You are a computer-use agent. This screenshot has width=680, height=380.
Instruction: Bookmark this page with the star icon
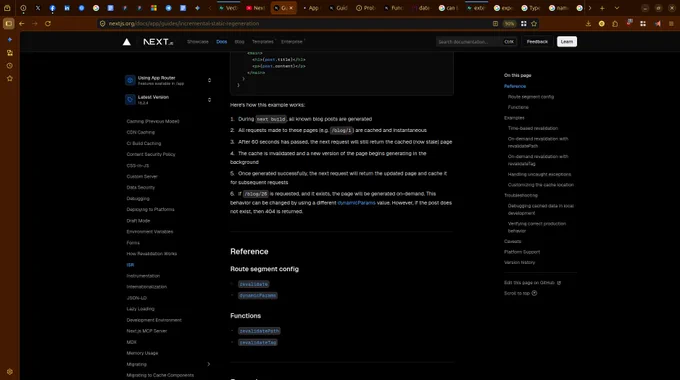coord(534,23)
